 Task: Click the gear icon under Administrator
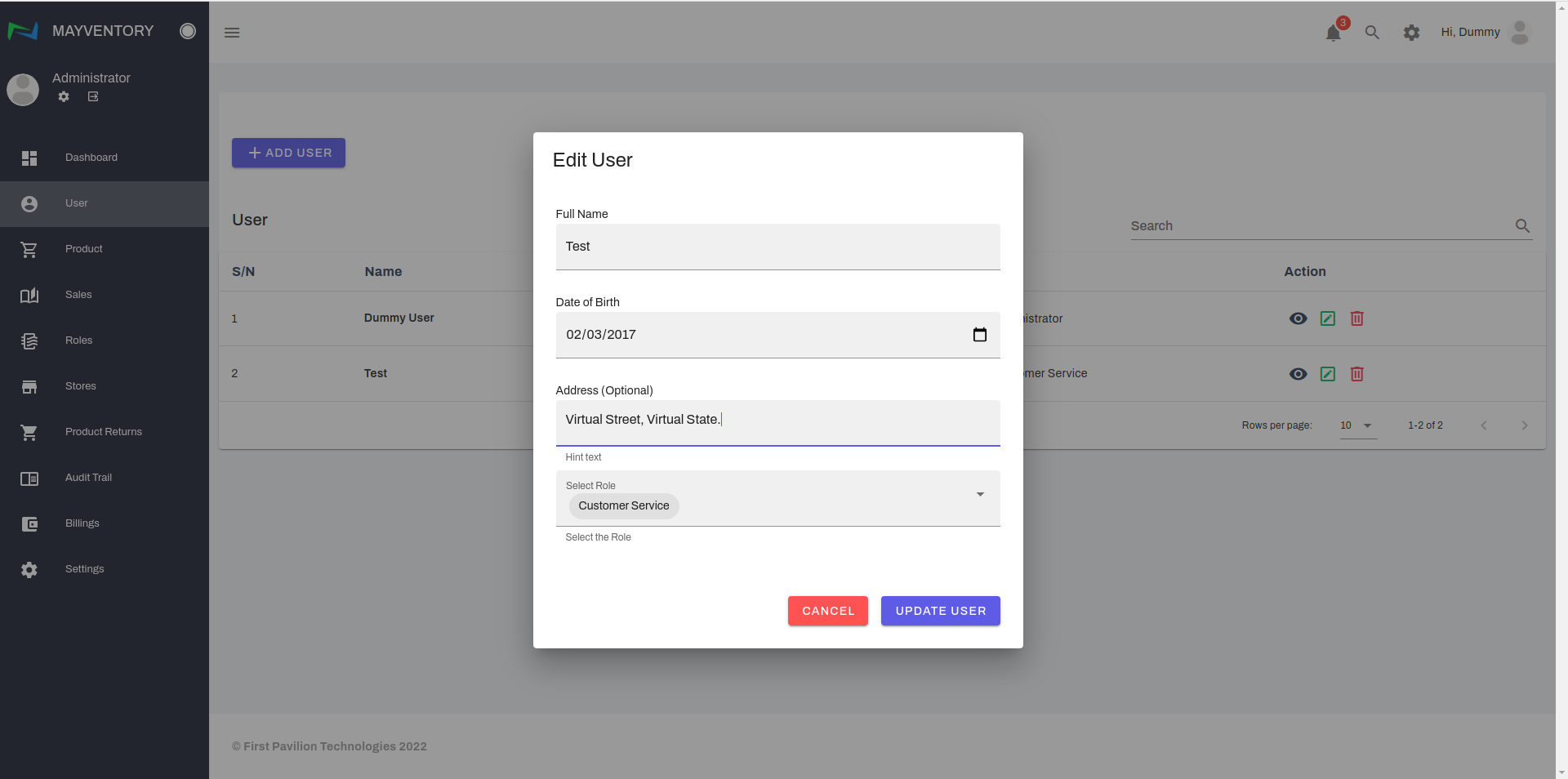tap(64, 96)
